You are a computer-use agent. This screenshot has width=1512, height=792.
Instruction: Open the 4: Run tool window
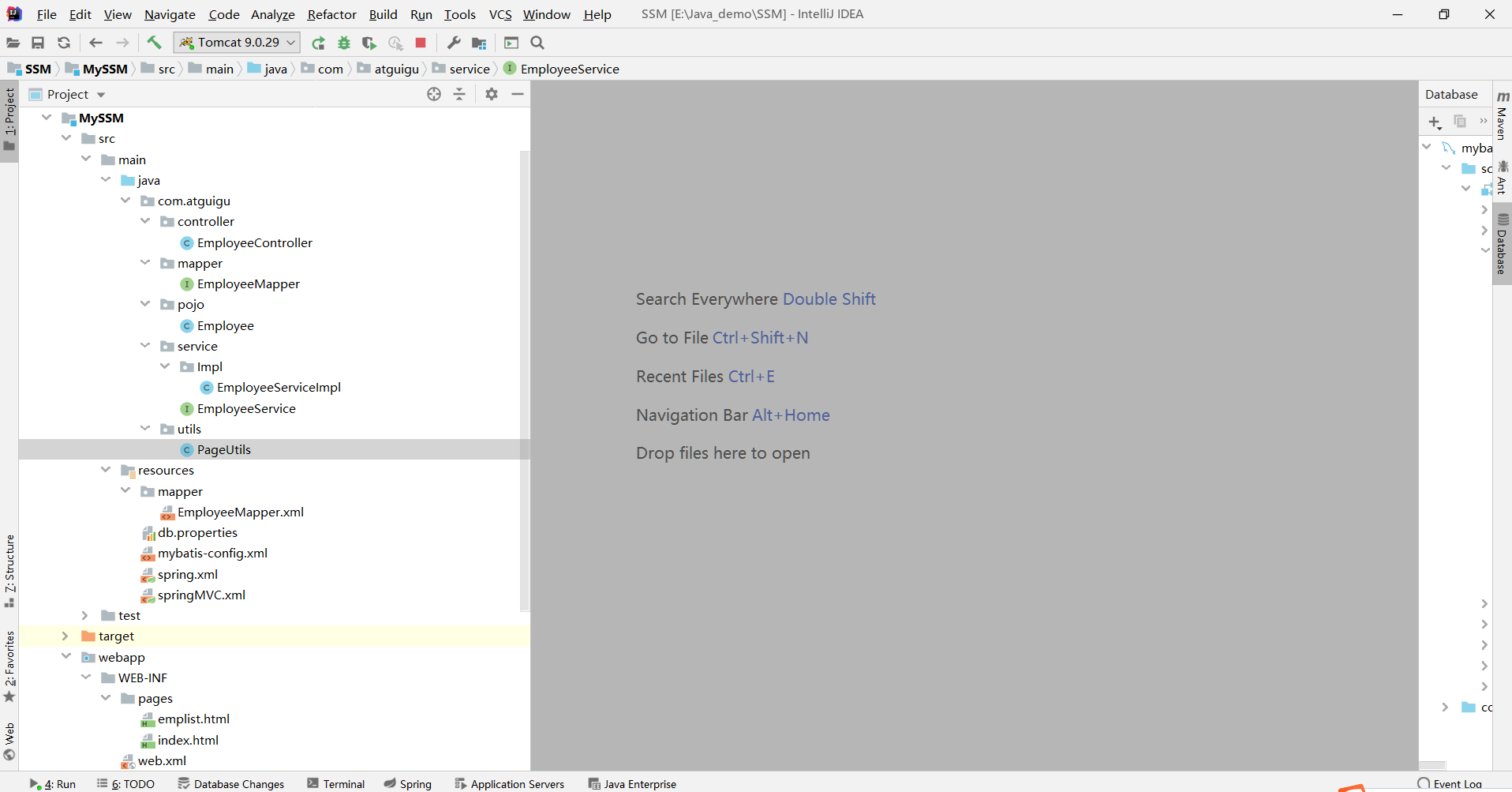53,784
